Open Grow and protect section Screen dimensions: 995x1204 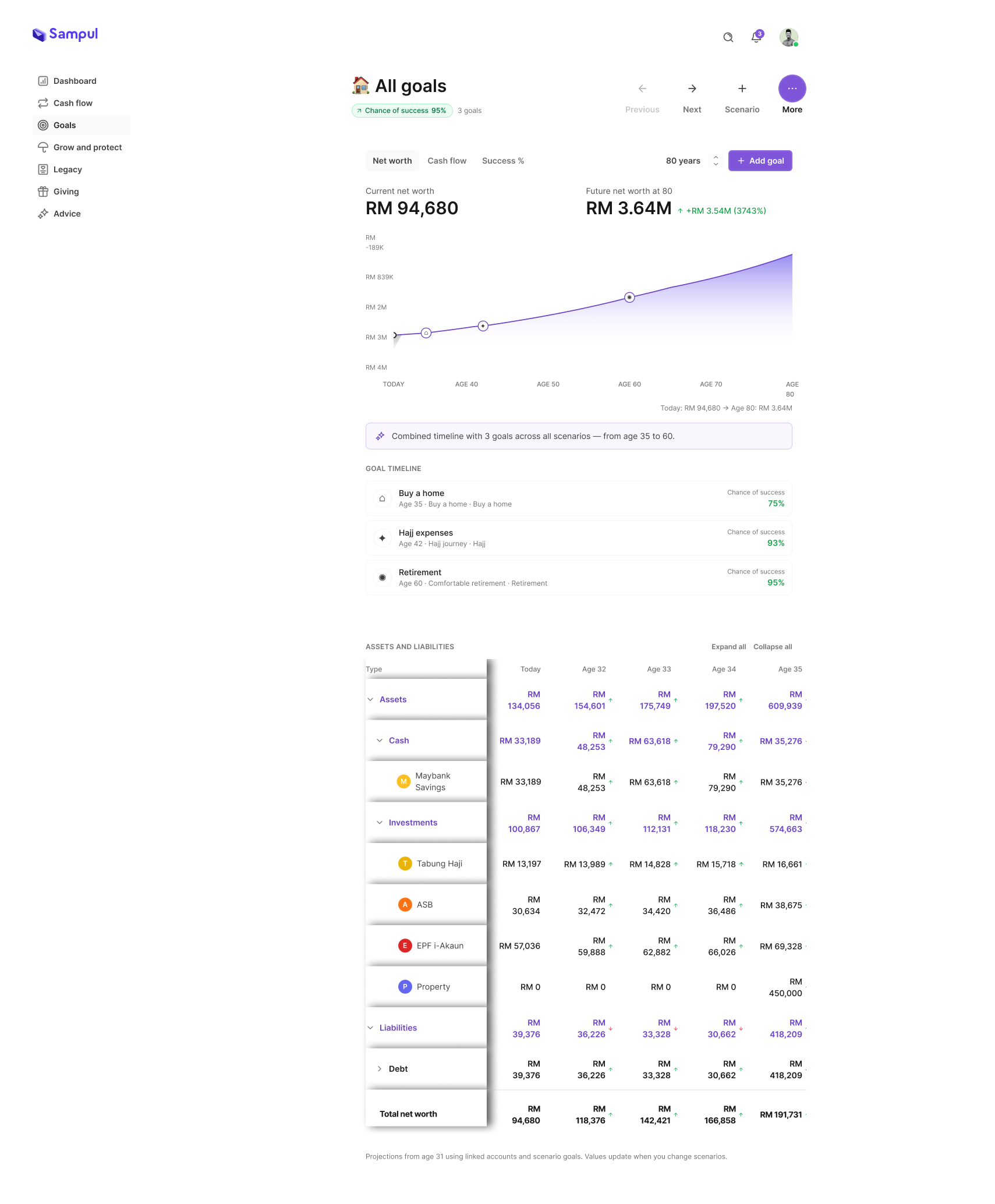pos(82,147)
